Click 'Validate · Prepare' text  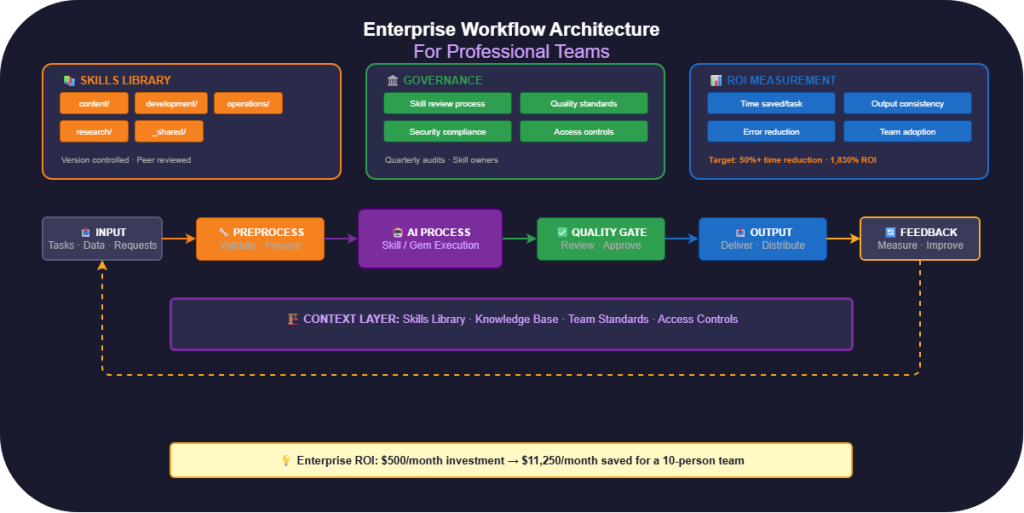coord(260,245)
